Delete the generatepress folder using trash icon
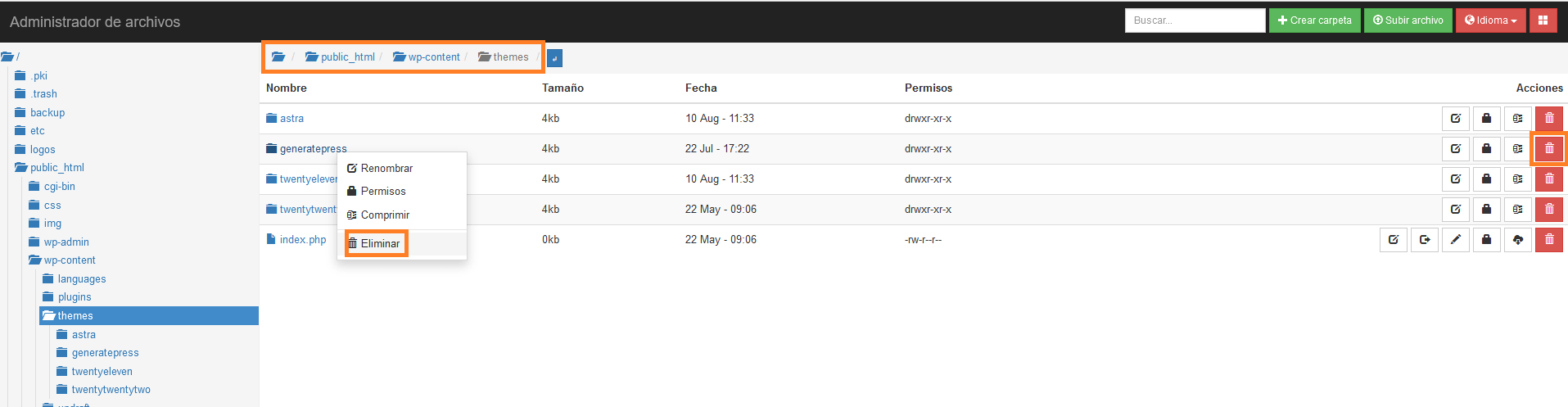1568x407 pixels. pos(1548,149)
